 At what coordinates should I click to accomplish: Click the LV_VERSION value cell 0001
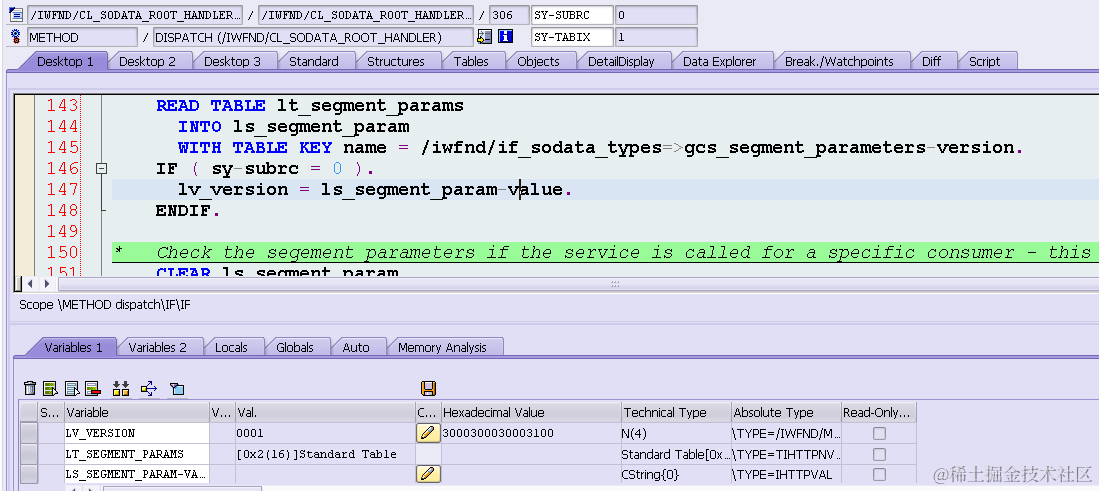(325, 433)
